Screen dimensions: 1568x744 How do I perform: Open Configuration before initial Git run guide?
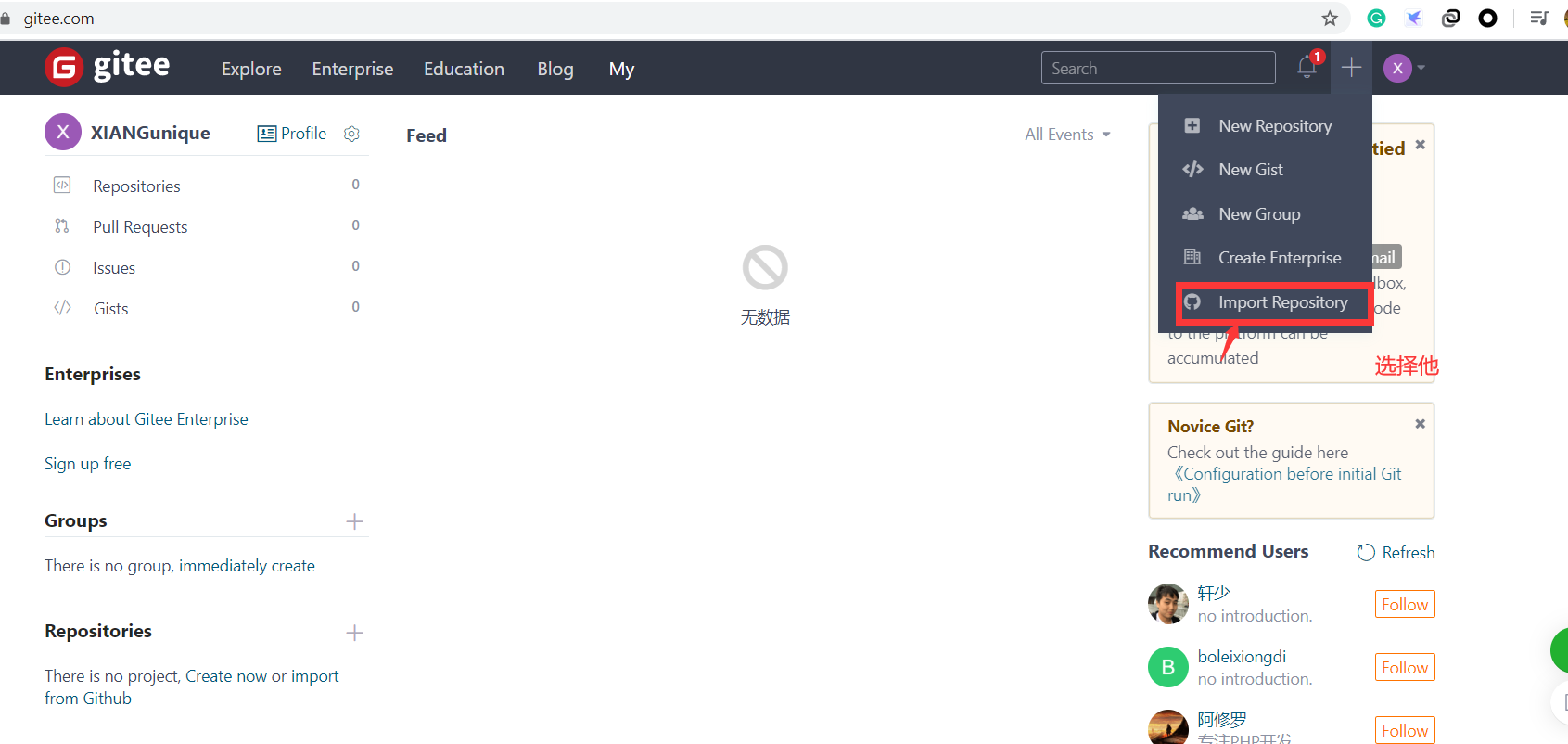coord(1284,484)
